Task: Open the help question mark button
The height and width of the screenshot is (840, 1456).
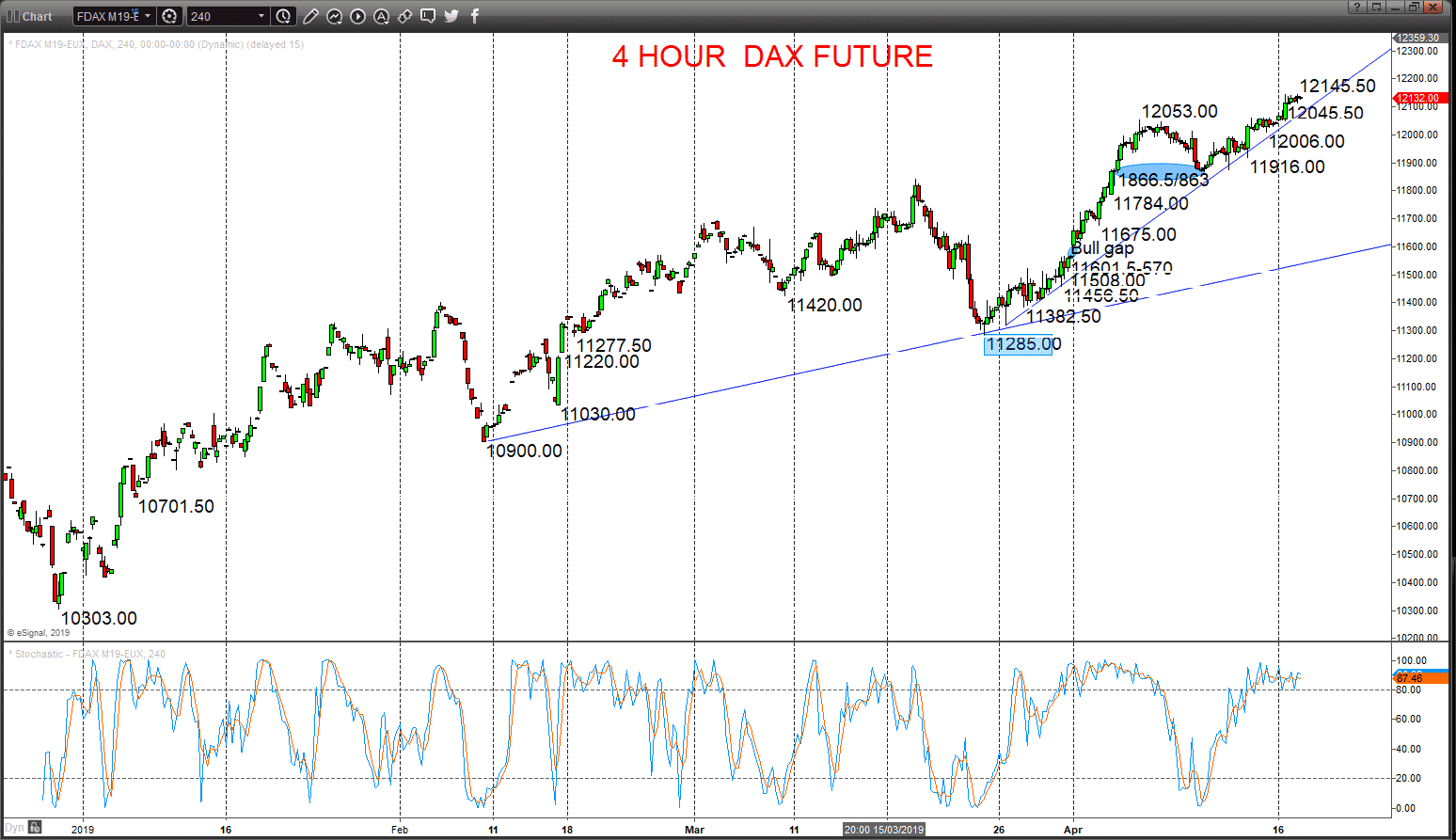Action: [1357, 7]
